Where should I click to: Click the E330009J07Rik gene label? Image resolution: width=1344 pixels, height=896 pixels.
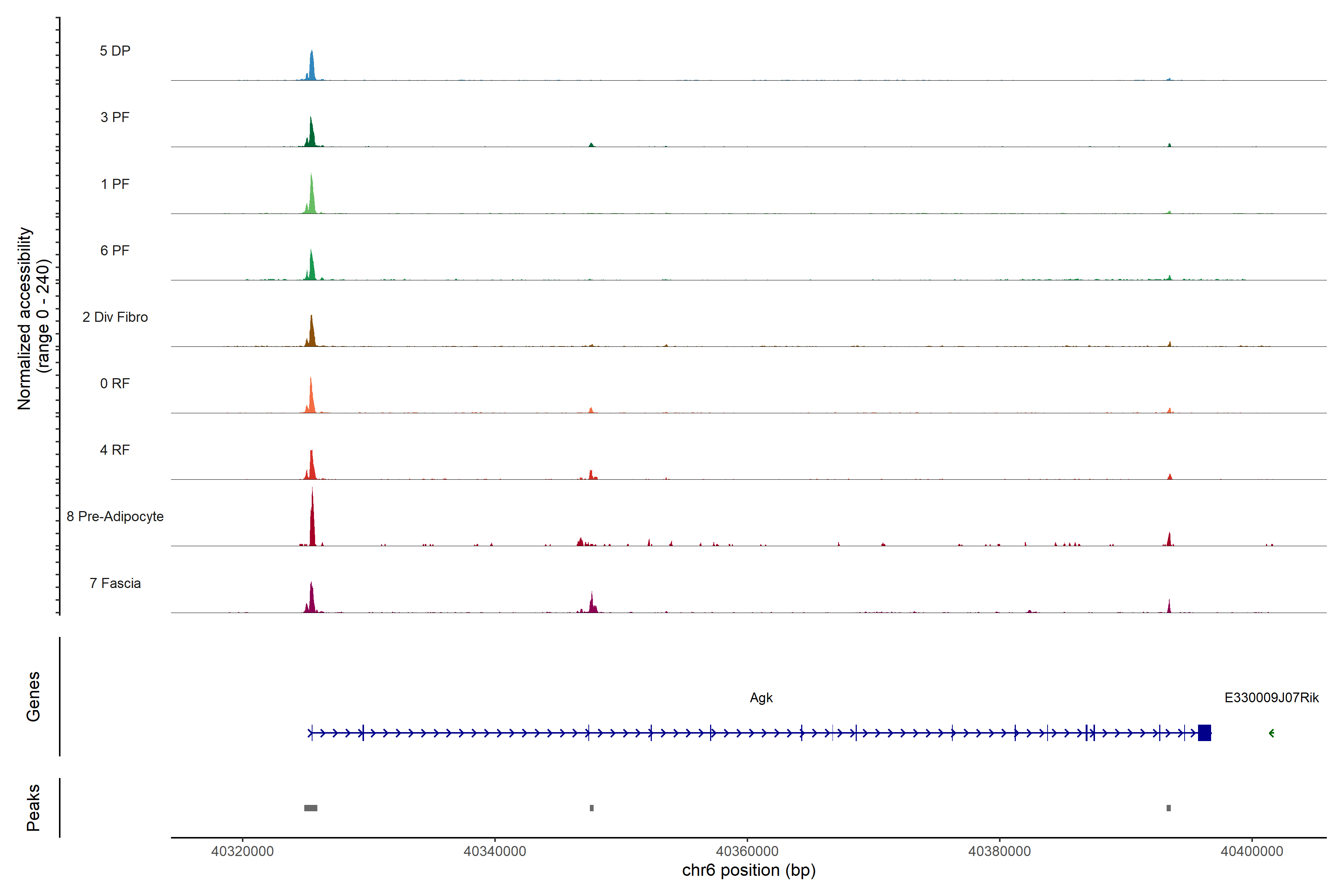[1272, 698]
